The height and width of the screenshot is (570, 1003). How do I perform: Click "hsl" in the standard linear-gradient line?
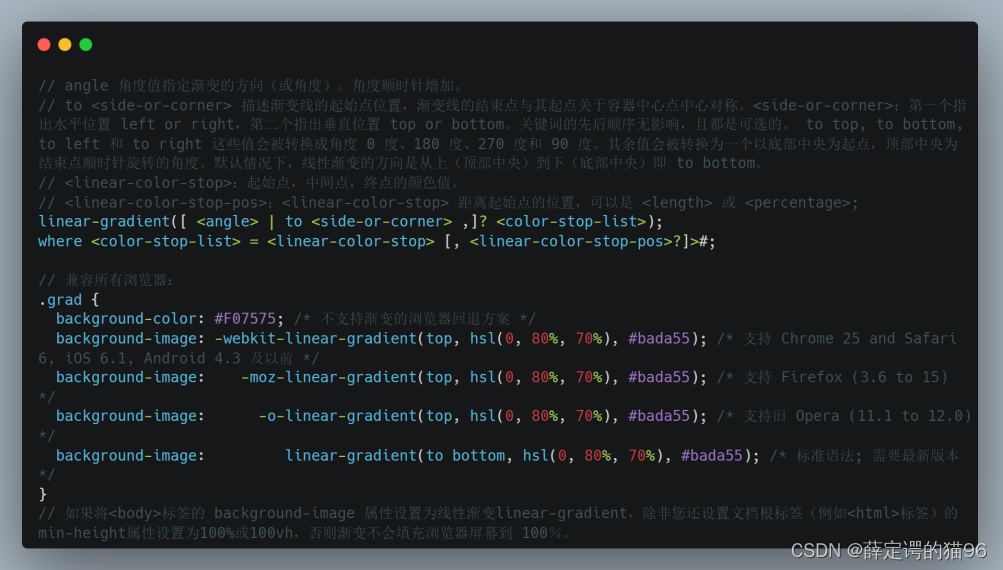coord(535,455)
